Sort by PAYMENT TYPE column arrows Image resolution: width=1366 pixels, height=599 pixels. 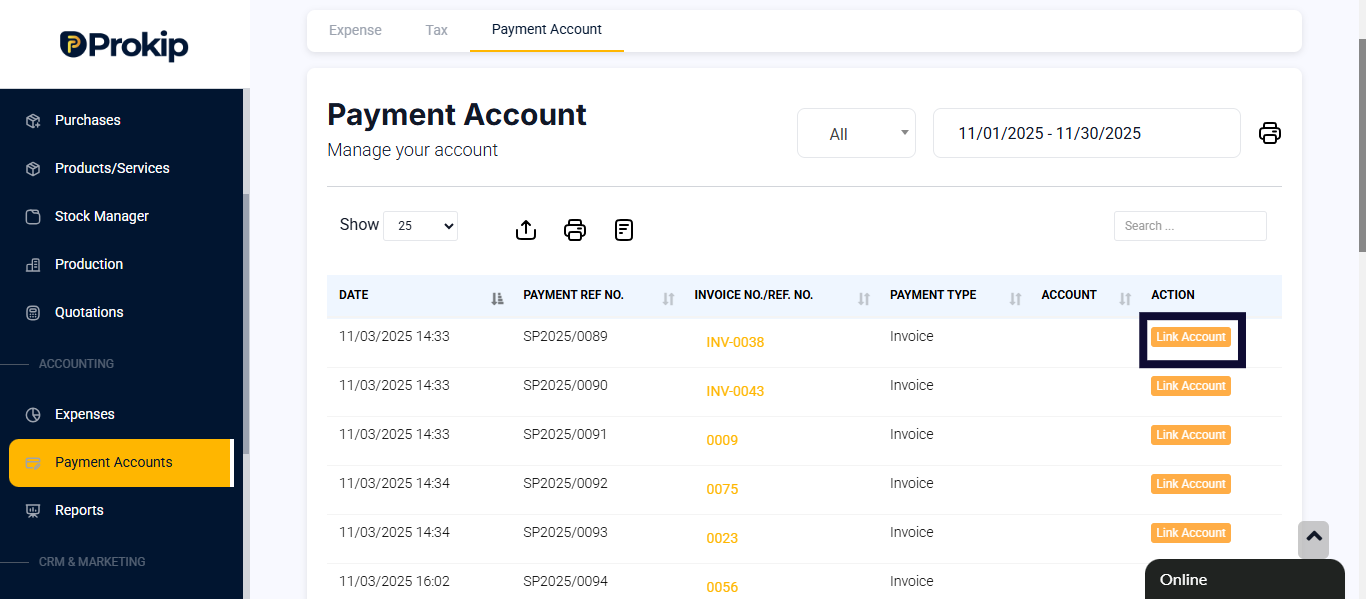[1015, 298]
